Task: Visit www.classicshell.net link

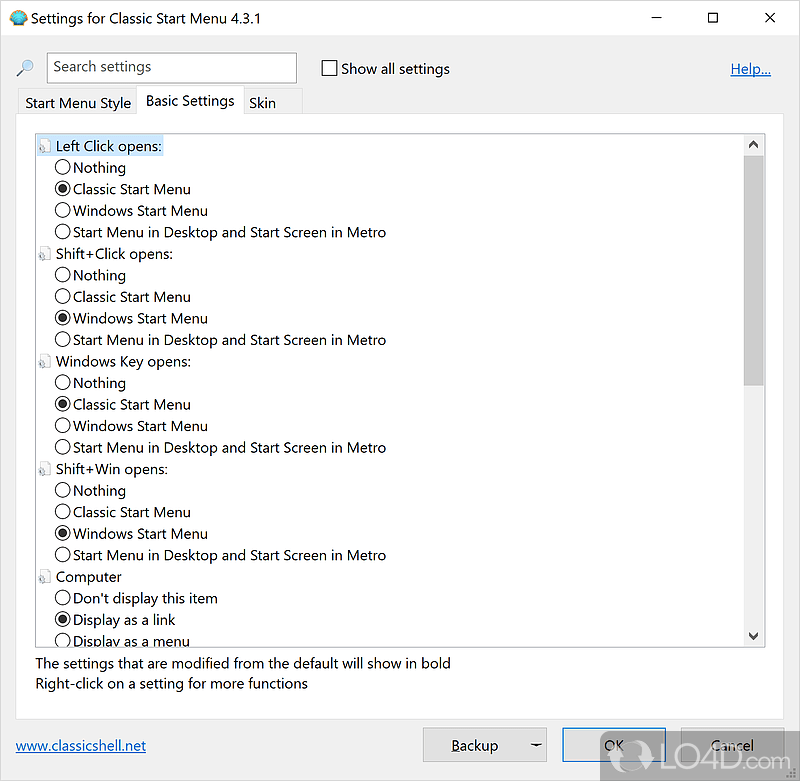Action: point(81,746)
